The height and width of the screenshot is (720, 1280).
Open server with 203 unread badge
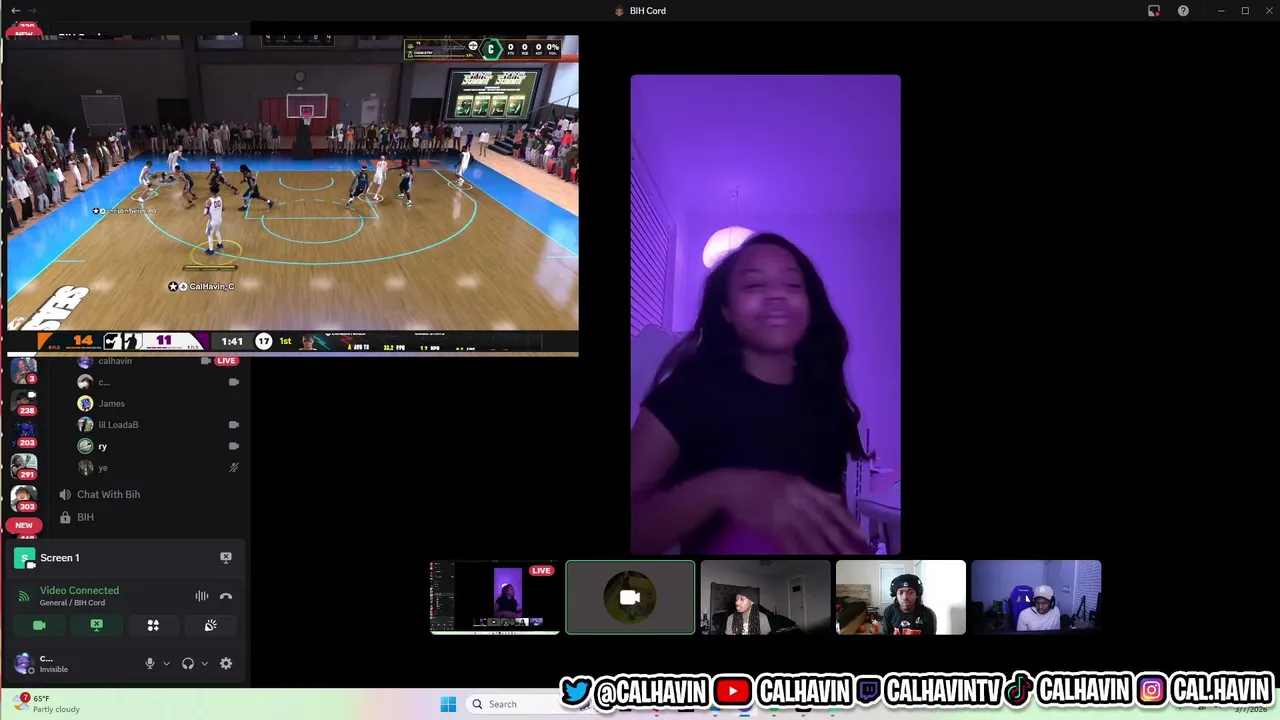pos(23,434)
